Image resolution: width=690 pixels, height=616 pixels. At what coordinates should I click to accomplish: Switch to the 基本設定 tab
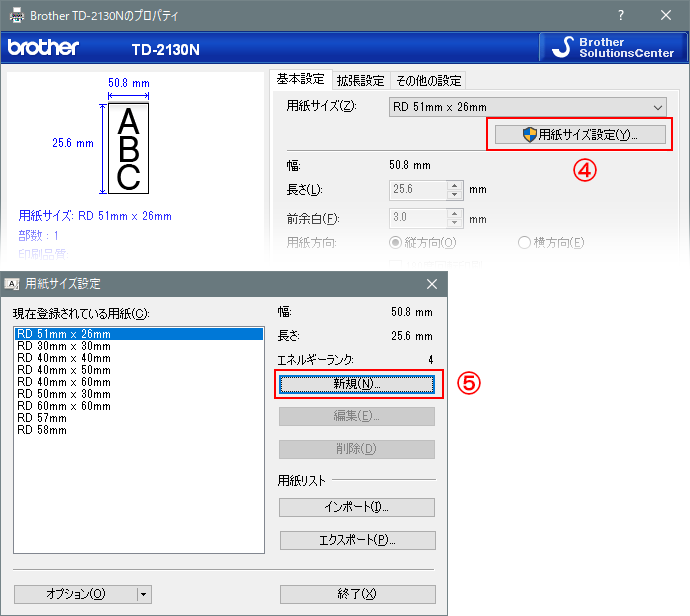coord(300,80)
